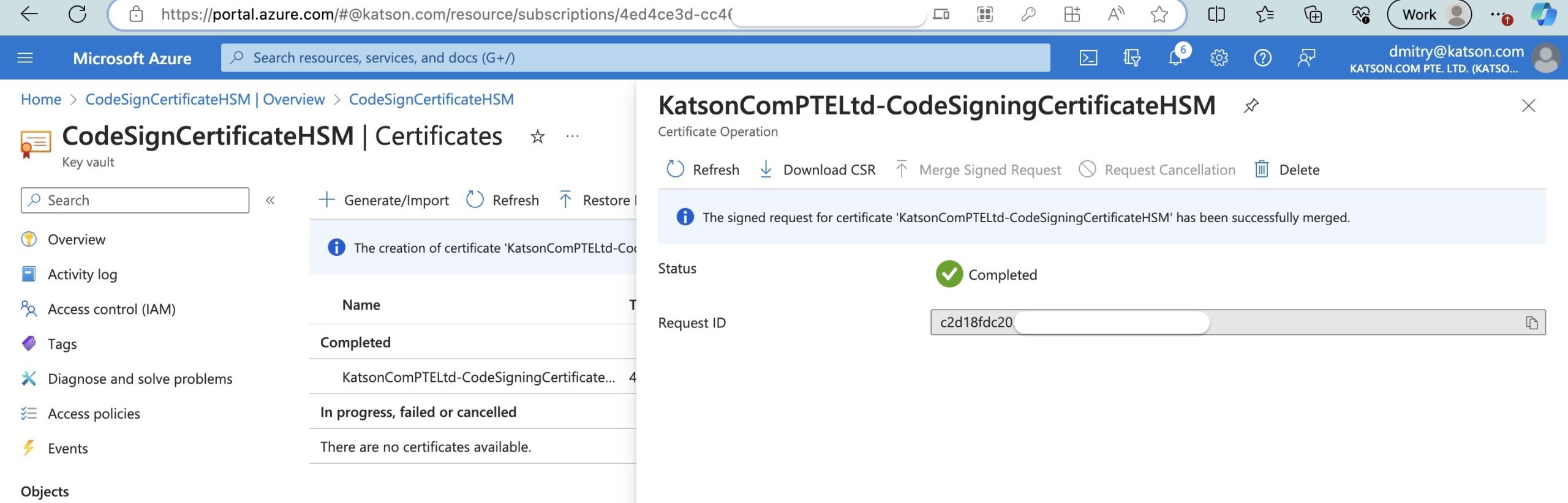Open Azure portal settings gear
The image size is (1568, 503).
1219,58
